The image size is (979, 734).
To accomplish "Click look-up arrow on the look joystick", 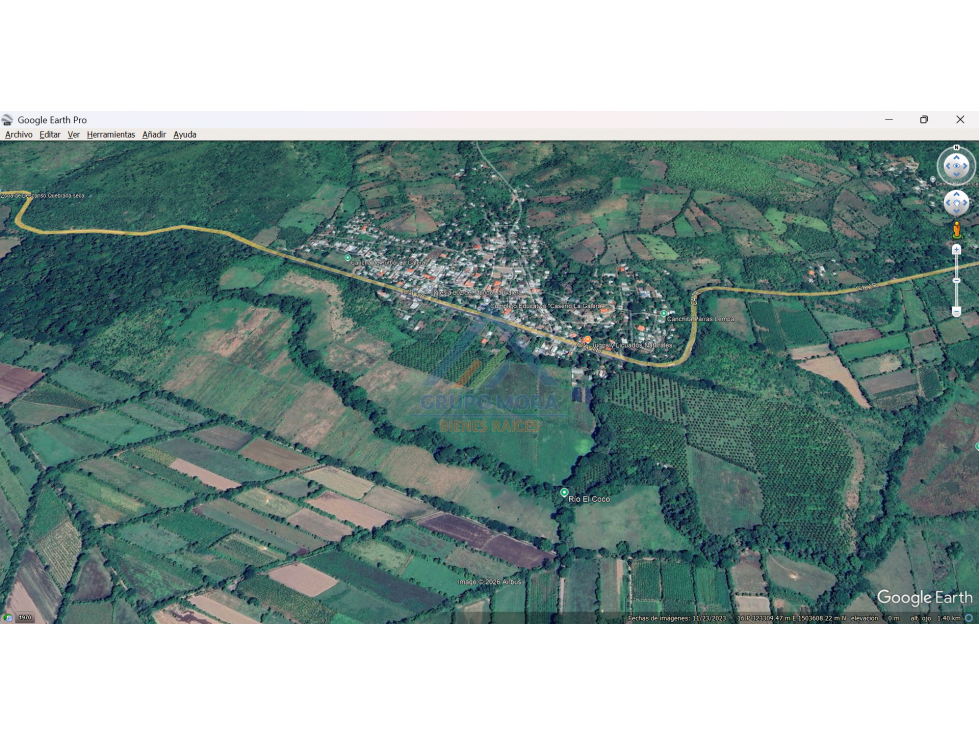I will click(957, 157).
